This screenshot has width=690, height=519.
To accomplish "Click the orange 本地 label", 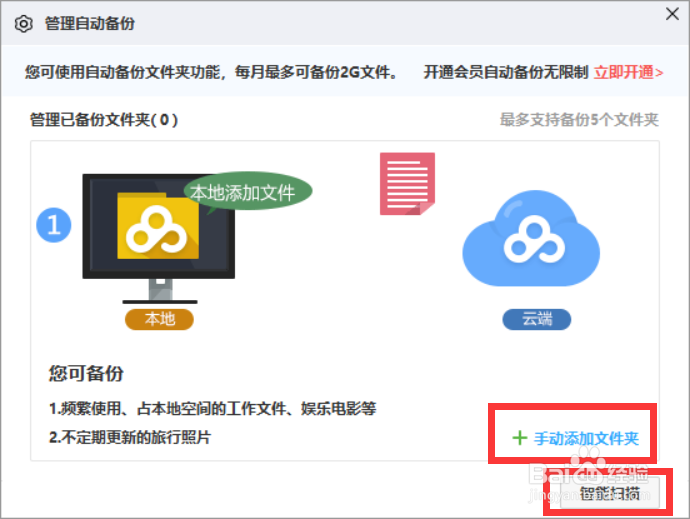I will pyautogui.click(x=159, y=319).
